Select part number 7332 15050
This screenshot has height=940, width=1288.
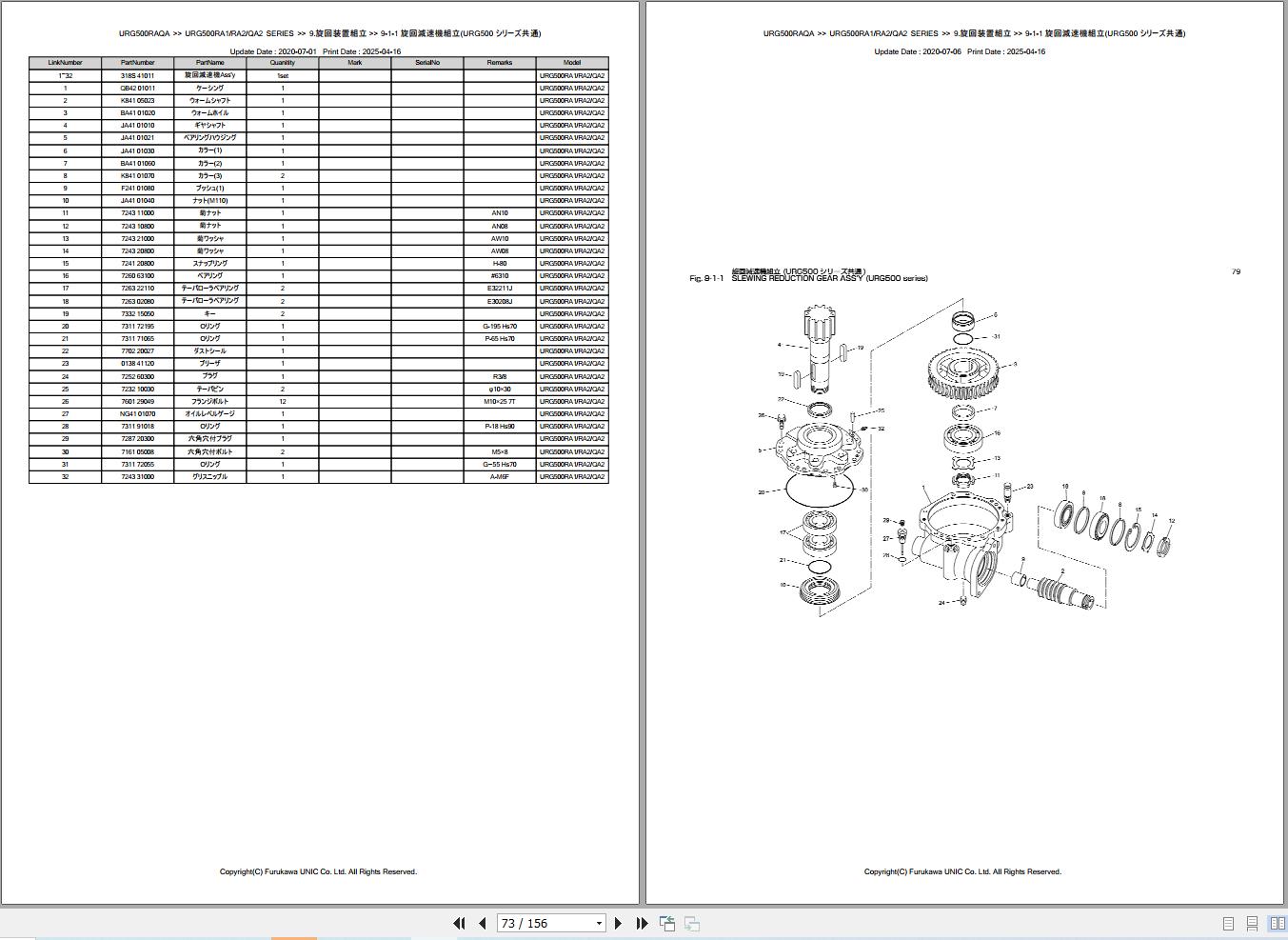click(137, 313)
